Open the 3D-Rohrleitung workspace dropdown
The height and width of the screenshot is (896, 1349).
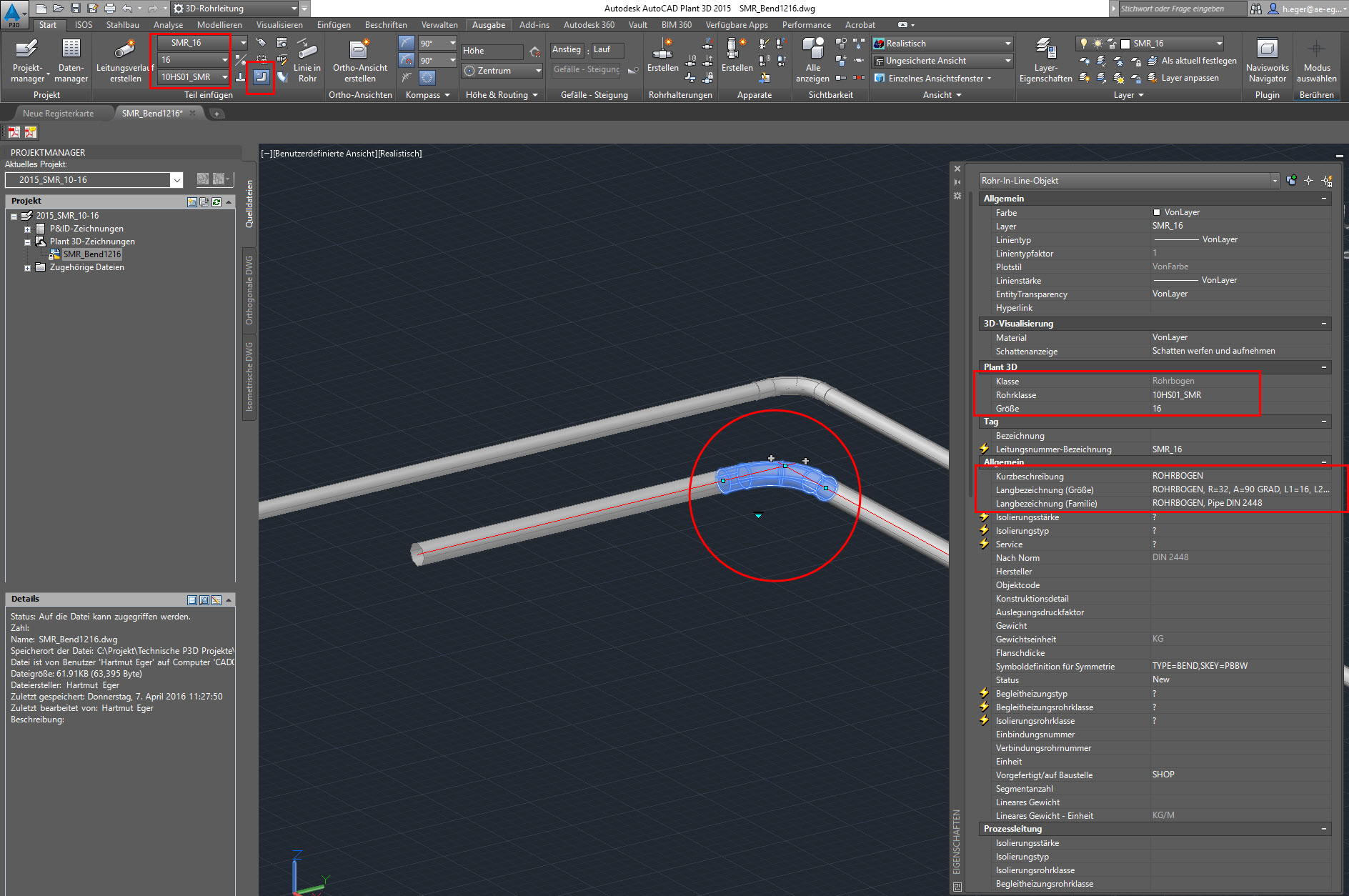click(x=294, y=9)
